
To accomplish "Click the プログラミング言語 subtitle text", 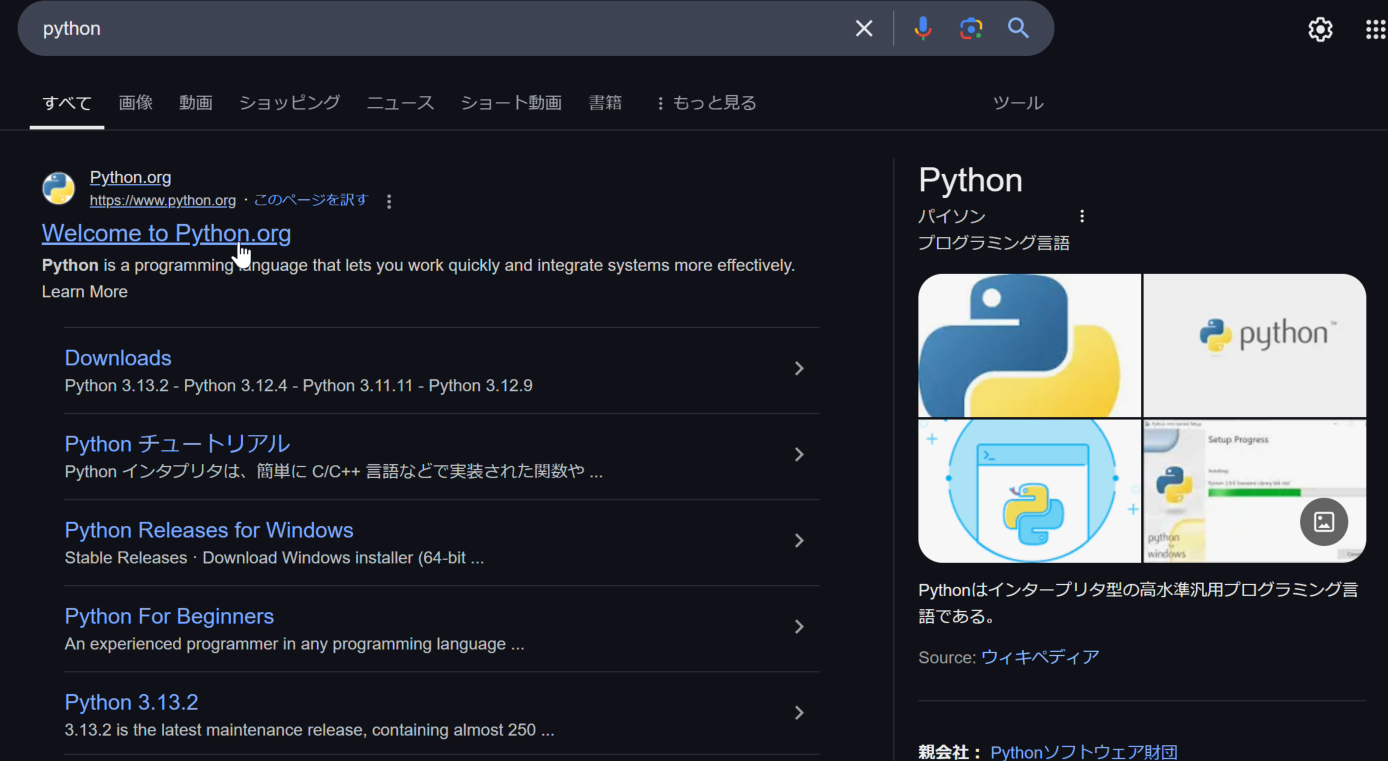I will [x=994, y=243].
